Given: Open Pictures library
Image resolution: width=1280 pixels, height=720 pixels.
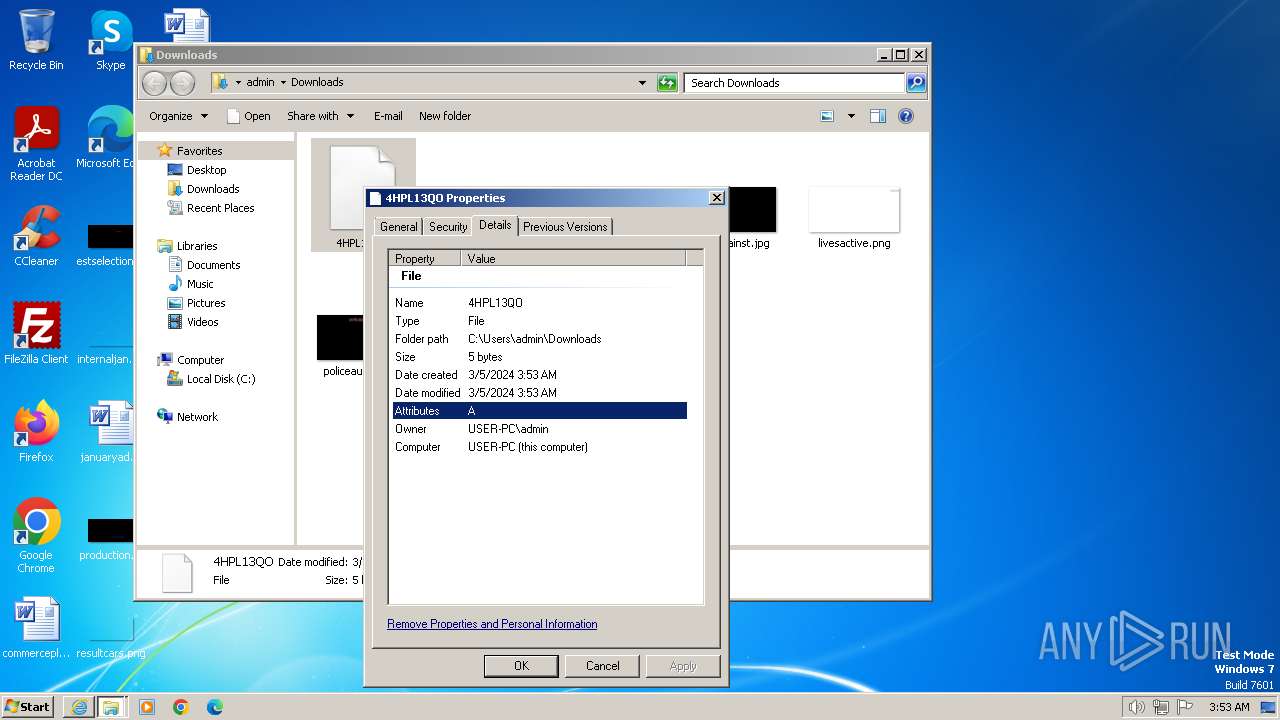Looking at the screenshot, I should (x=206, y=303).
